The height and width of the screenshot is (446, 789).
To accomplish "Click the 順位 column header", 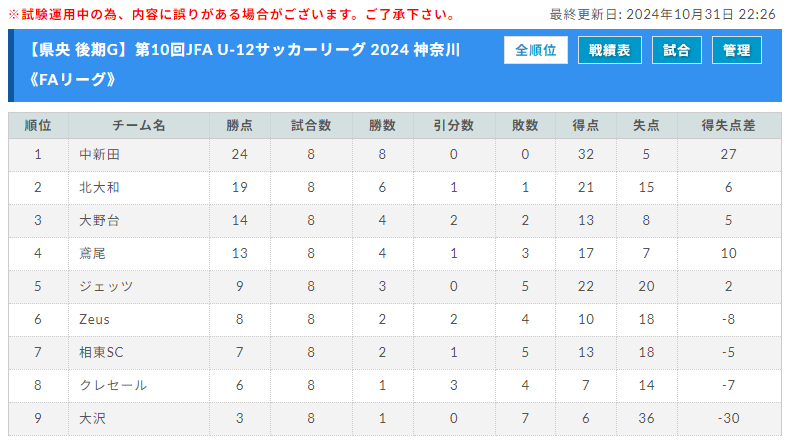I will tap(38, 125).
